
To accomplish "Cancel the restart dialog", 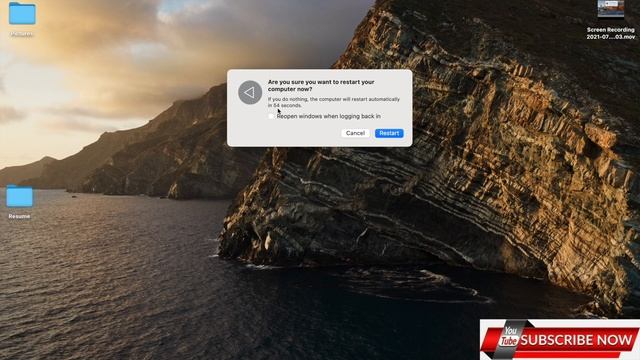I will tap(355, 133).
